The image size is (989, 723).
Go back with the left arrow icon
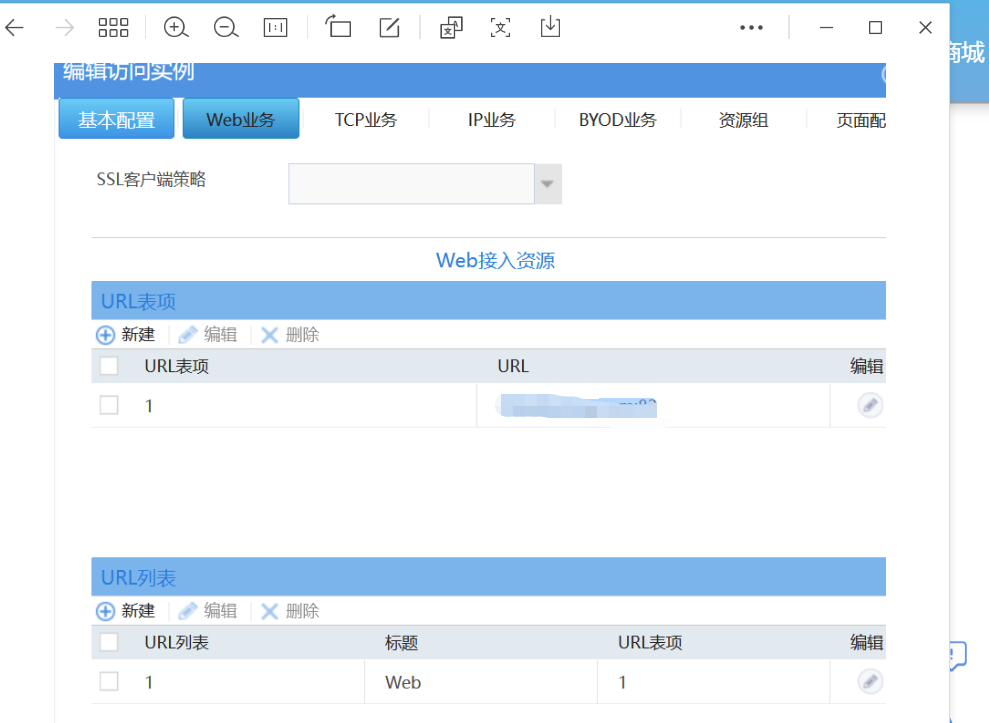pyautogui.click(x=15, y=28)
